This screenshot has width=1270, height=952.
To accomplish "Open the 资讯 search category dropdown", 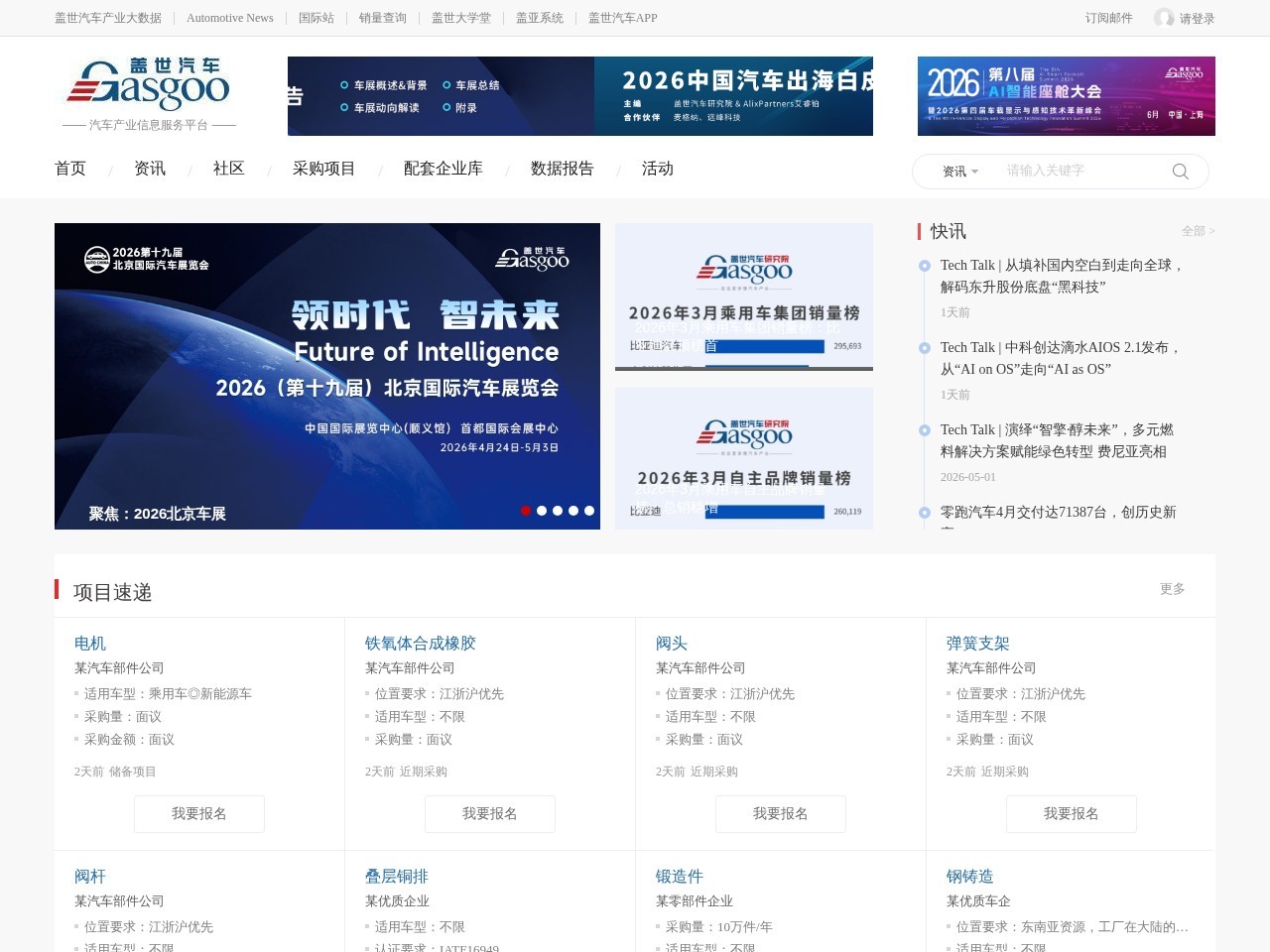I will [959, 172].
